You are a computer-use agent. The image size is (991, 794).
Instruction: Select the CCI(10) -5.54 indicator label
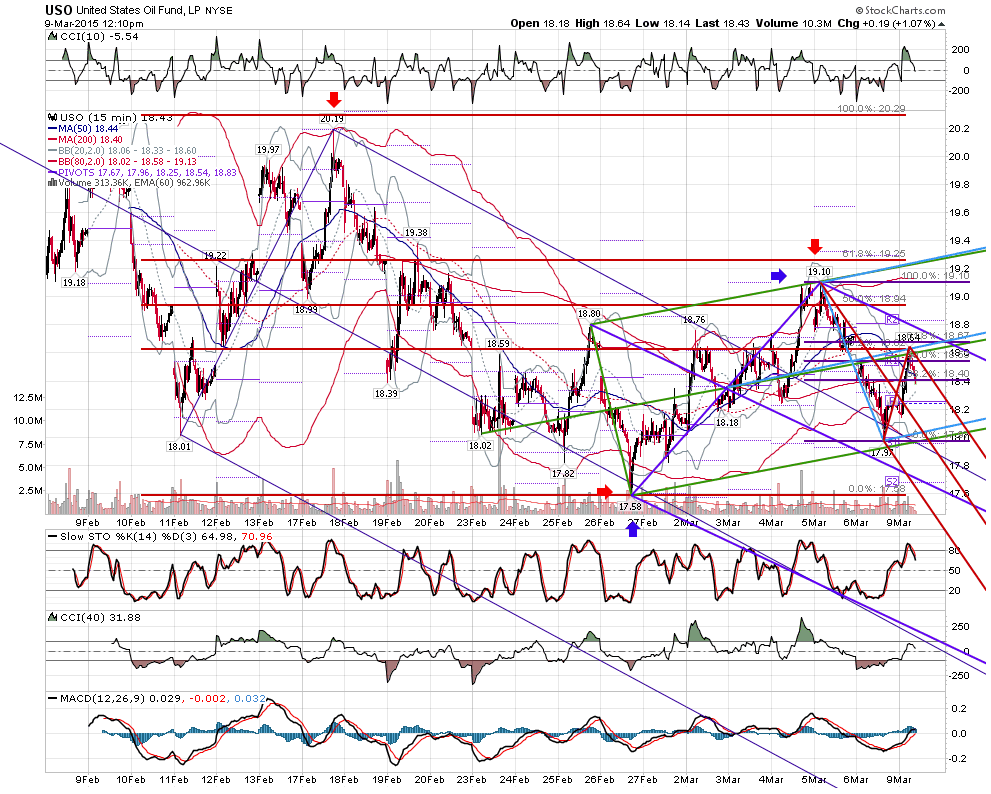pyautogui.click(x=99, y=37)
